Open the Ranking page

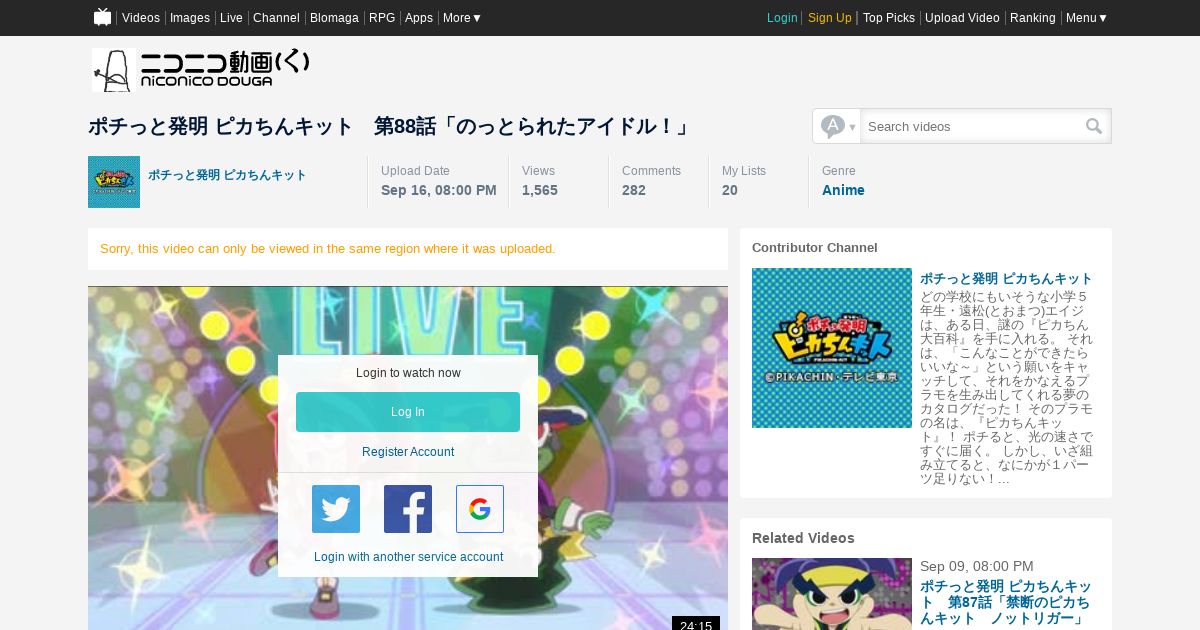[1033, 18]
